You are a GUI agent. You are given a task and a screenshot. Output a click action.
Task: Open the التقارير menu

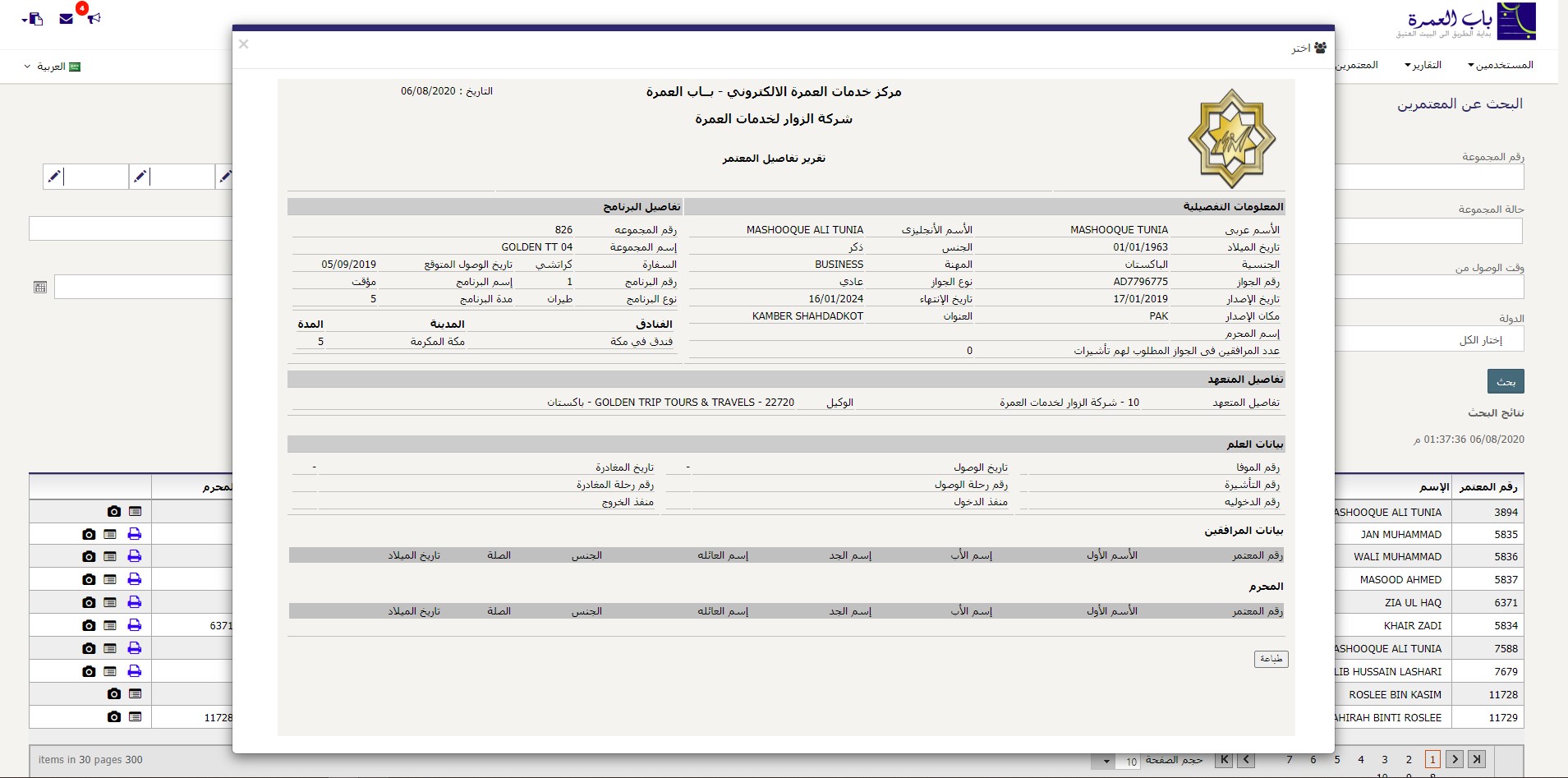click(x=1423, y=65)
